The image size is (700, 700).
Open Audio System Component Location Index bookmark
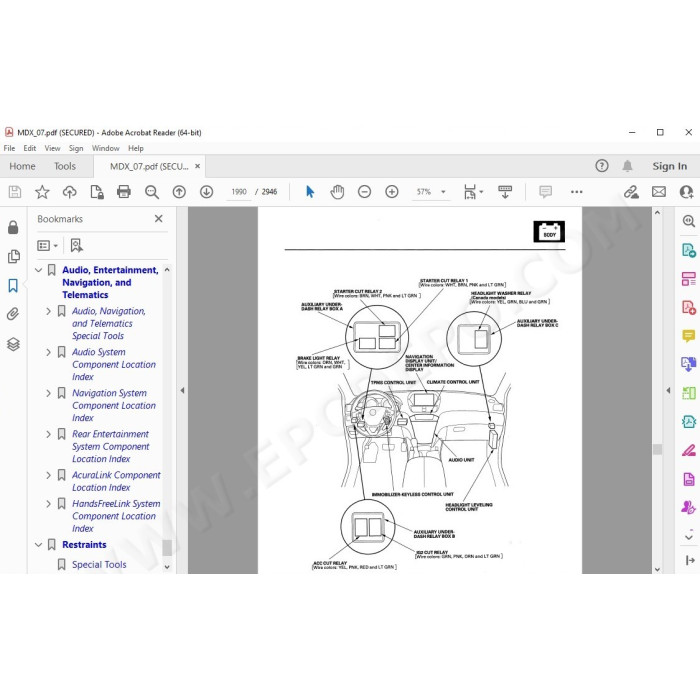coord(114,364)
